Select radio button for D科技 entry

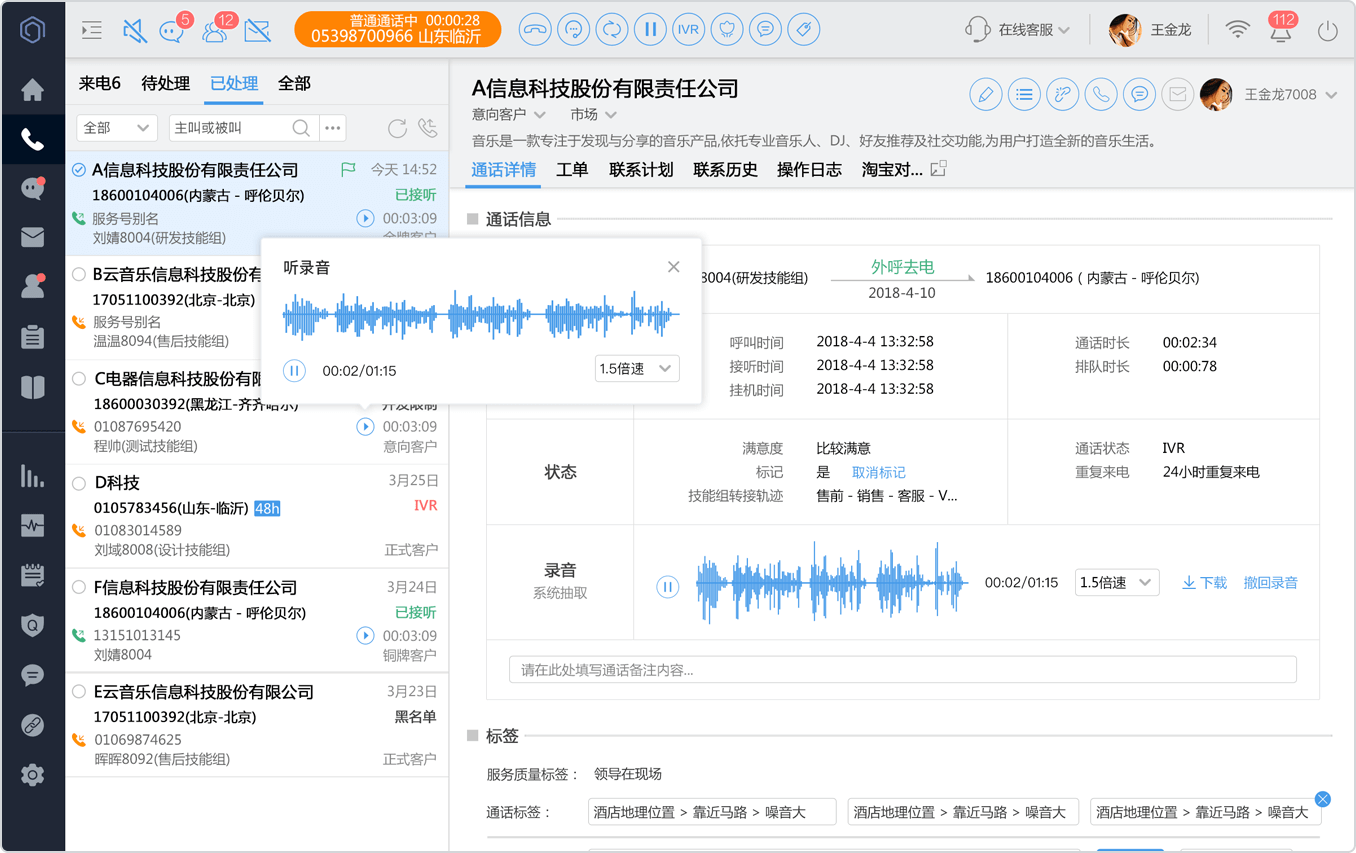(x=79, y=483)
